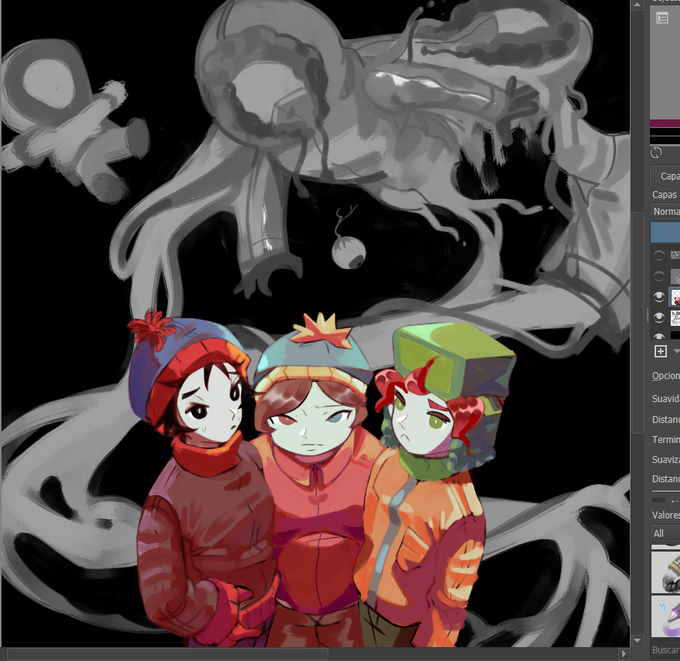
Task: Select the gray checkered layer thumbnail
Action: (x=675, y=276)
